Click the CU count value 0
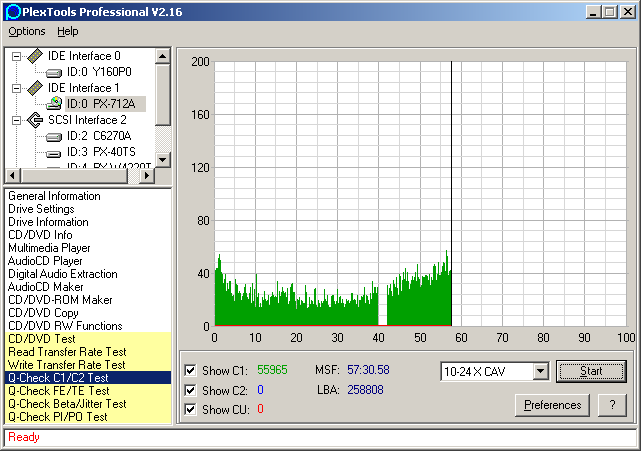641x451 pixels. [260, 409]
